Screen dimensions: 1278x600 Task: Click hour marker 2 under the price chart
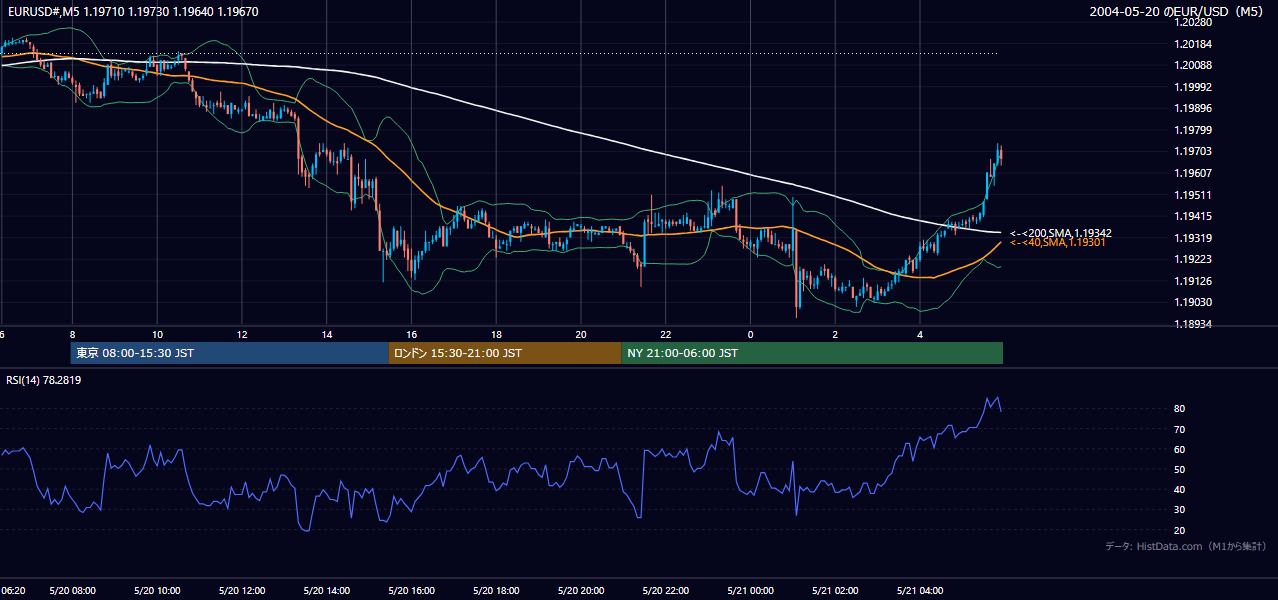click(835, 335)
